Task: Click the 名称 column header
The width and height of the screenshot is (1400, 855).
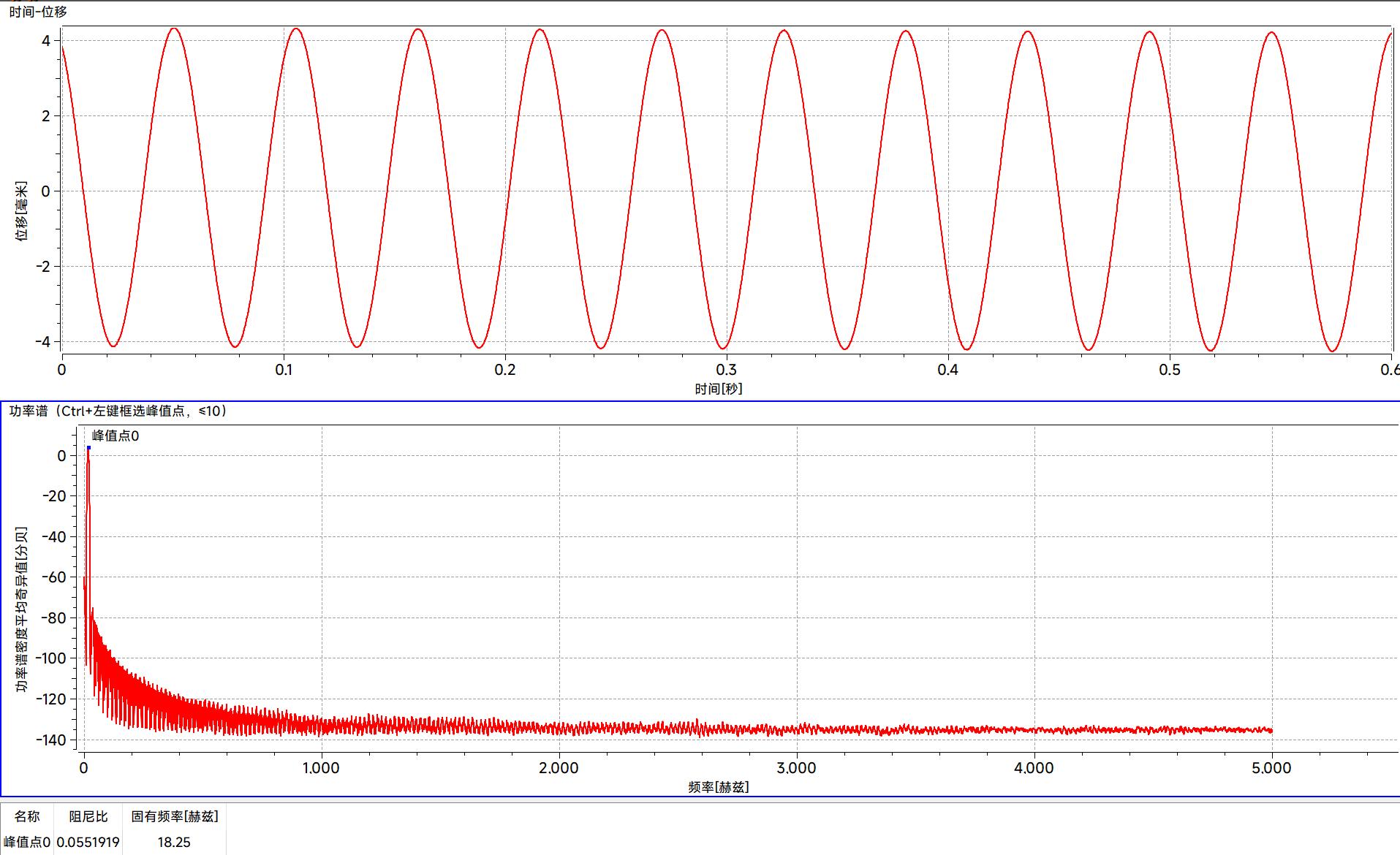Action: [x=27, y=816]
